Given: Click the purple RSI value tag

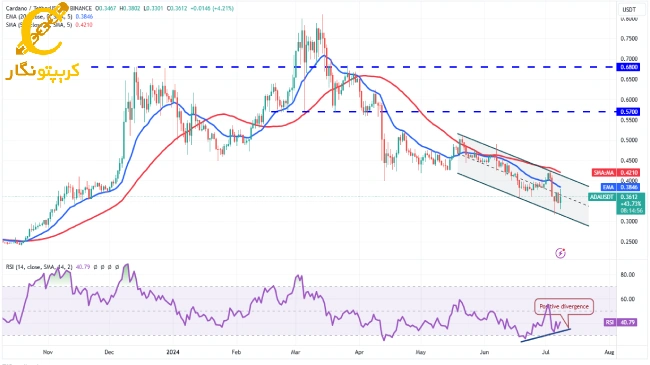Looking at the screenshot, I should coord(620,322).
